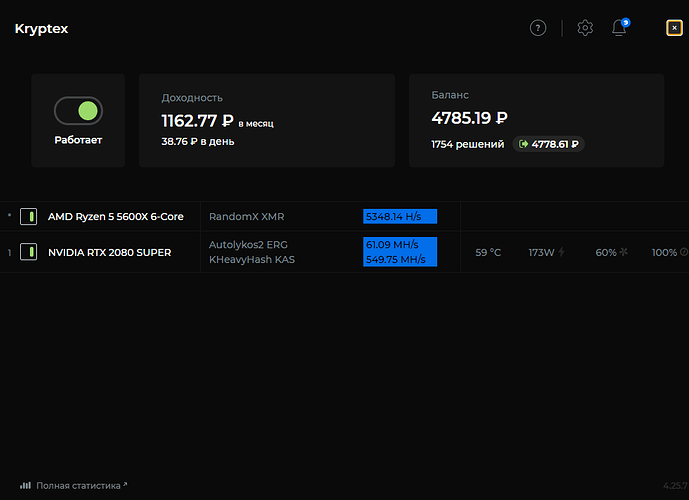
Task: Click the NVIDIA RTX 2080 SUPER name
Action: click(109, 253)
